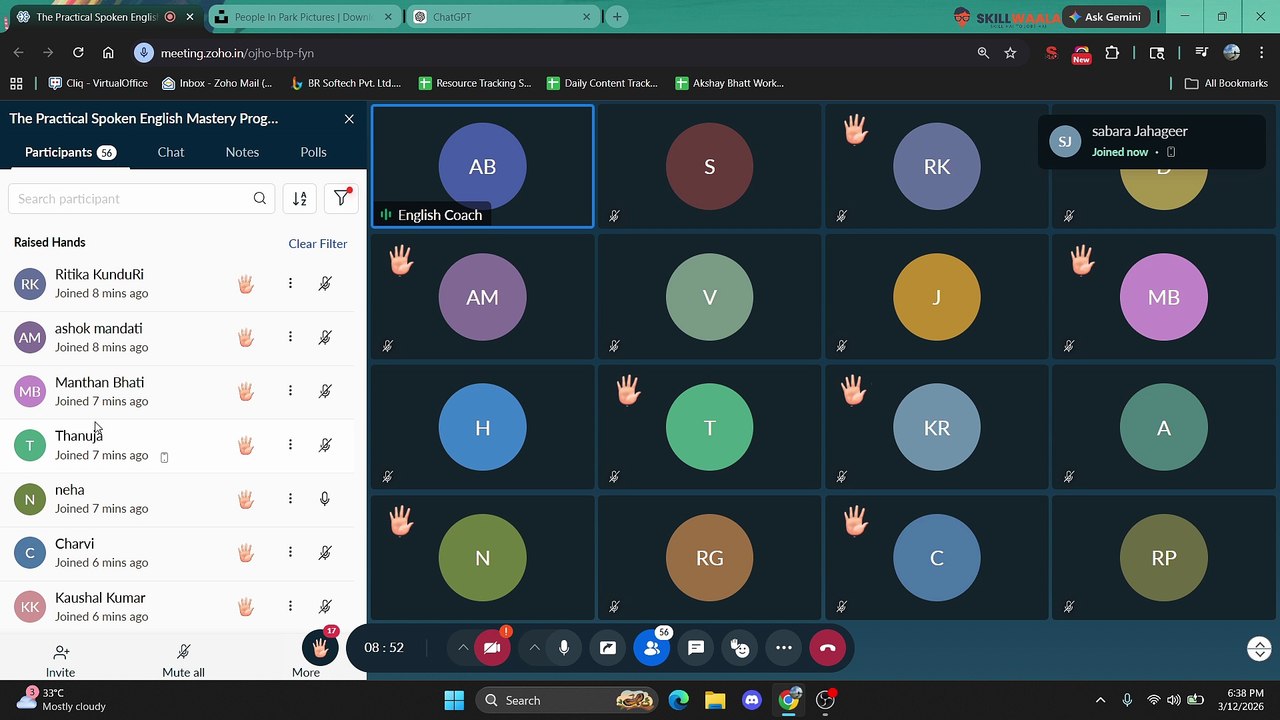
Task: Lower neha's raised hand icon
Action: (246, 499)
